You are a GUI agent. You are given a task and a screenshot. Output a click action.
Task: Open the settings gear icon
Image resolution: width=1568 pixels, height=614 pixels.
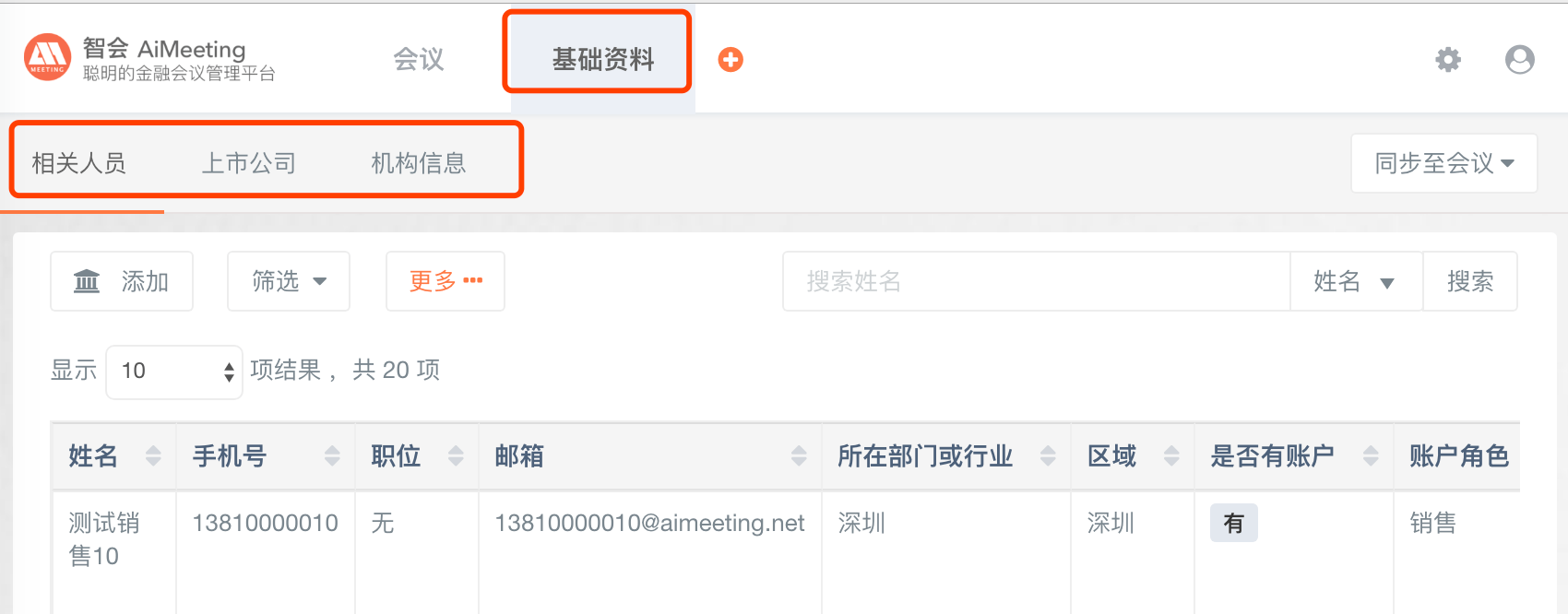(1448, 60)
